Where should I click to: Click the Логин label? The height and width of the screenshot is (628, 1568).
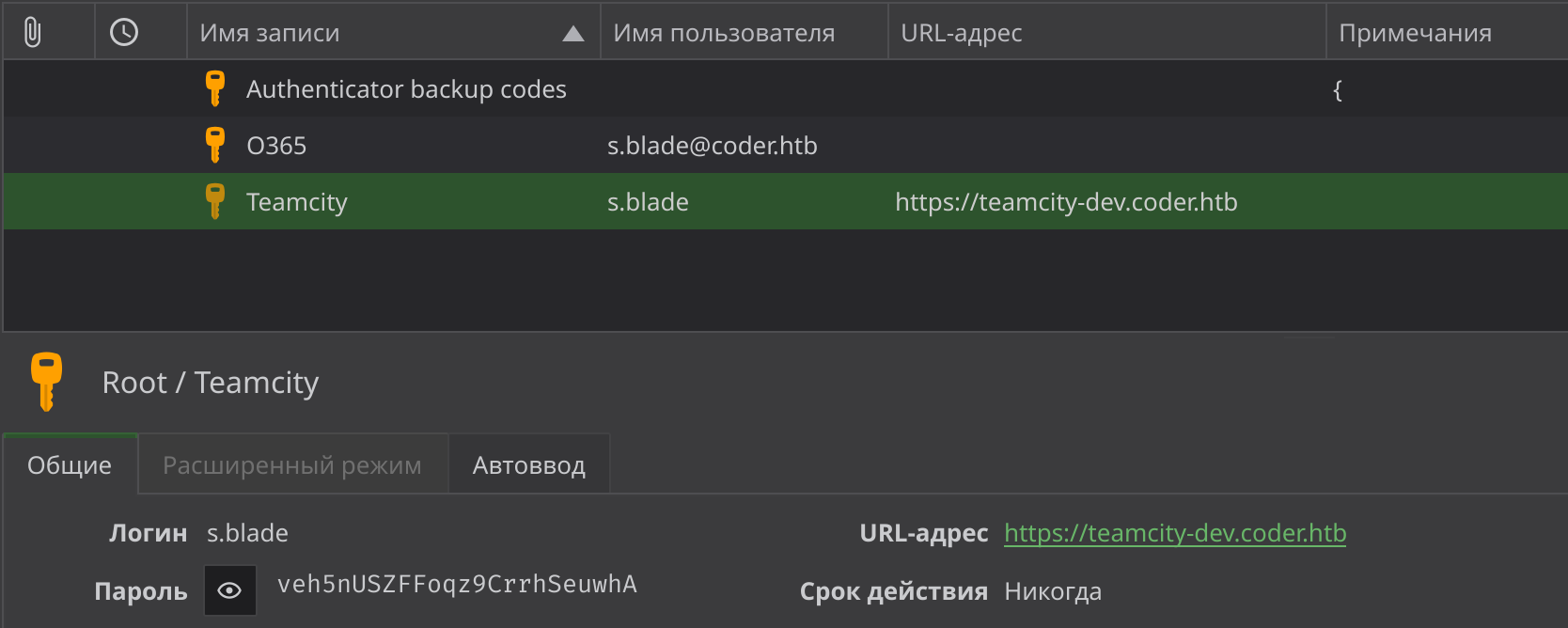[149, 533]
